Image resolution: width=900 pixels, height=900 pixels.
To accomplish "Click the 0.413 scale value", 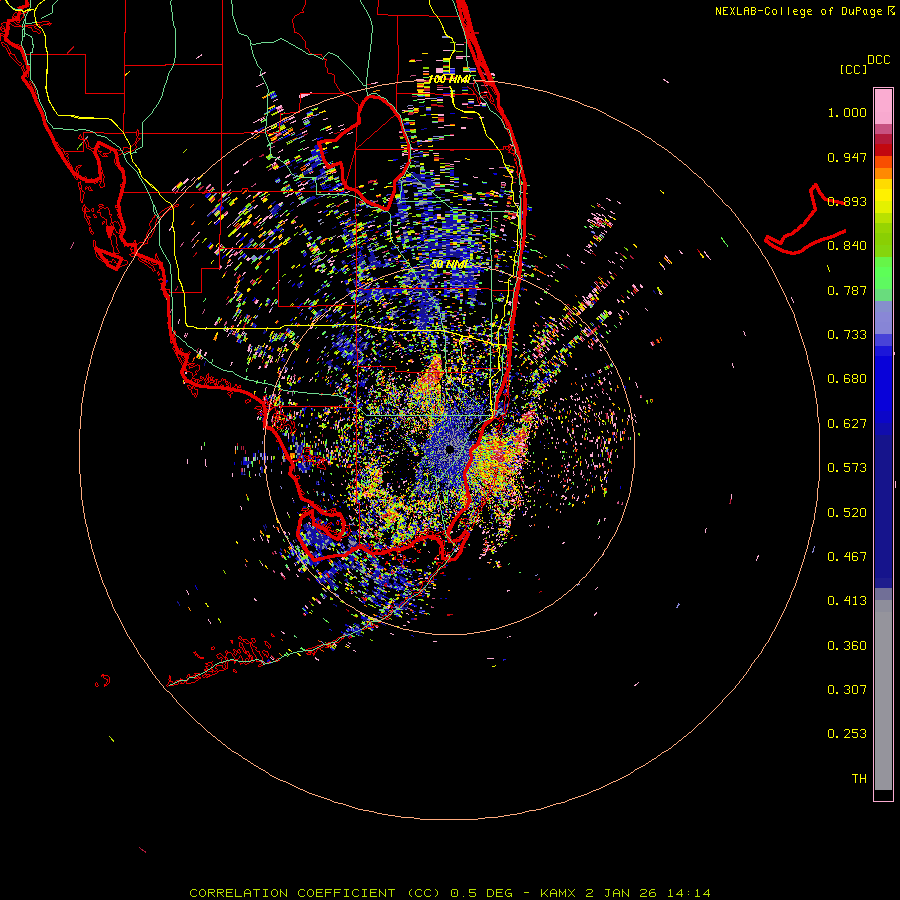I will (847, 601).
